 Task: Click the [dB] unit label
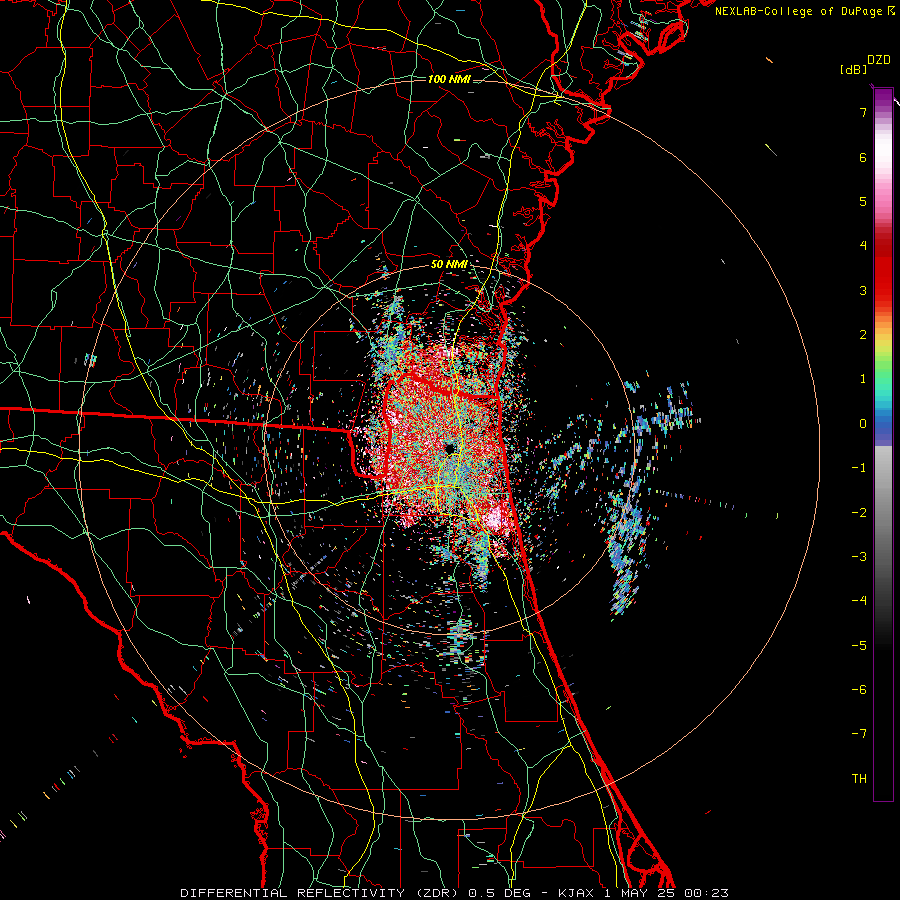853,69
